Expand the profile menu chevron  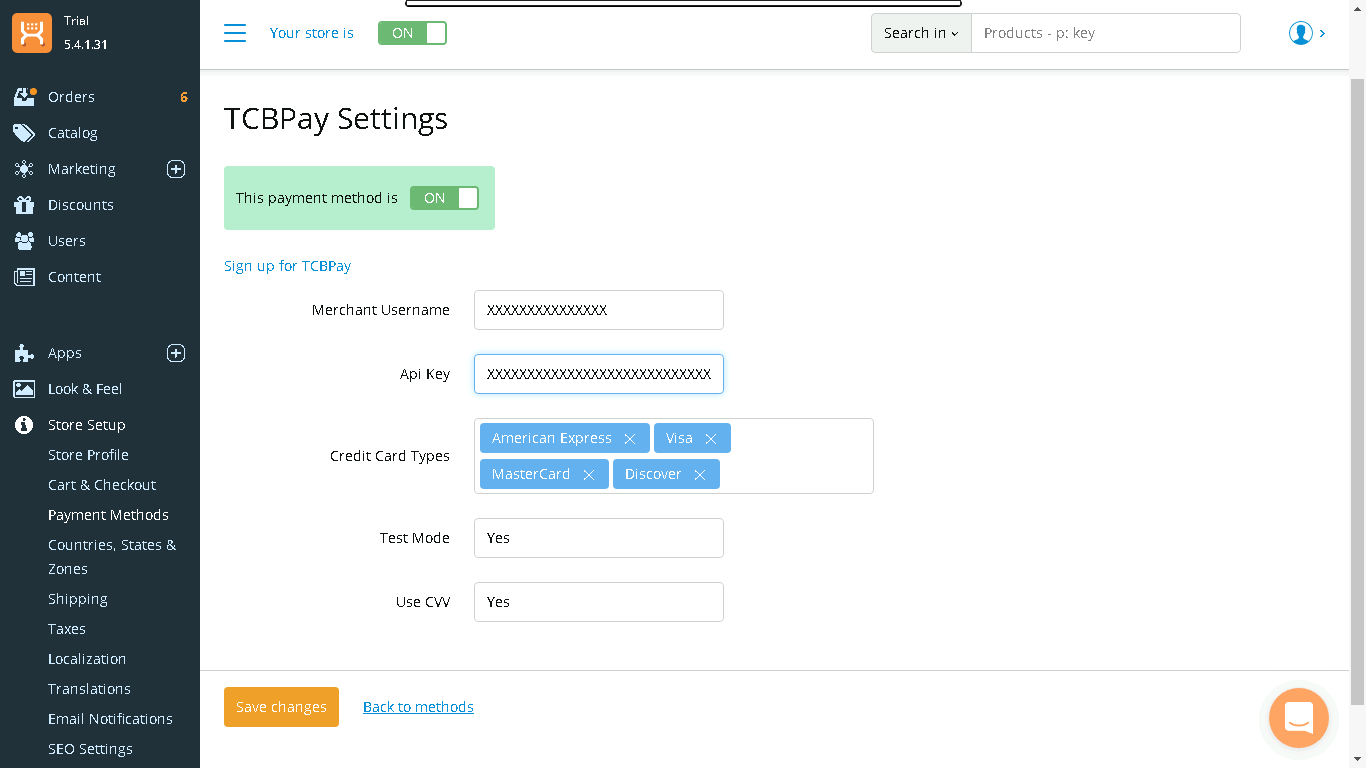tap(1323, 33)
